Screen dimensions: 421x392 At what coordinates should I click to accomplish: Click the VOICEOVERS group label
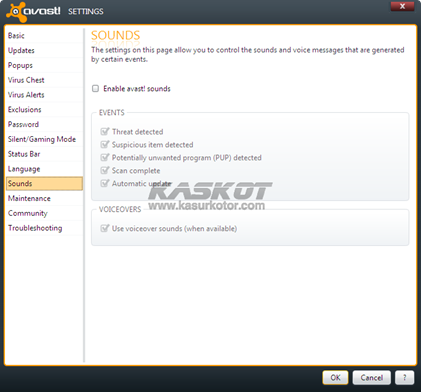click(x=120, y=209)
